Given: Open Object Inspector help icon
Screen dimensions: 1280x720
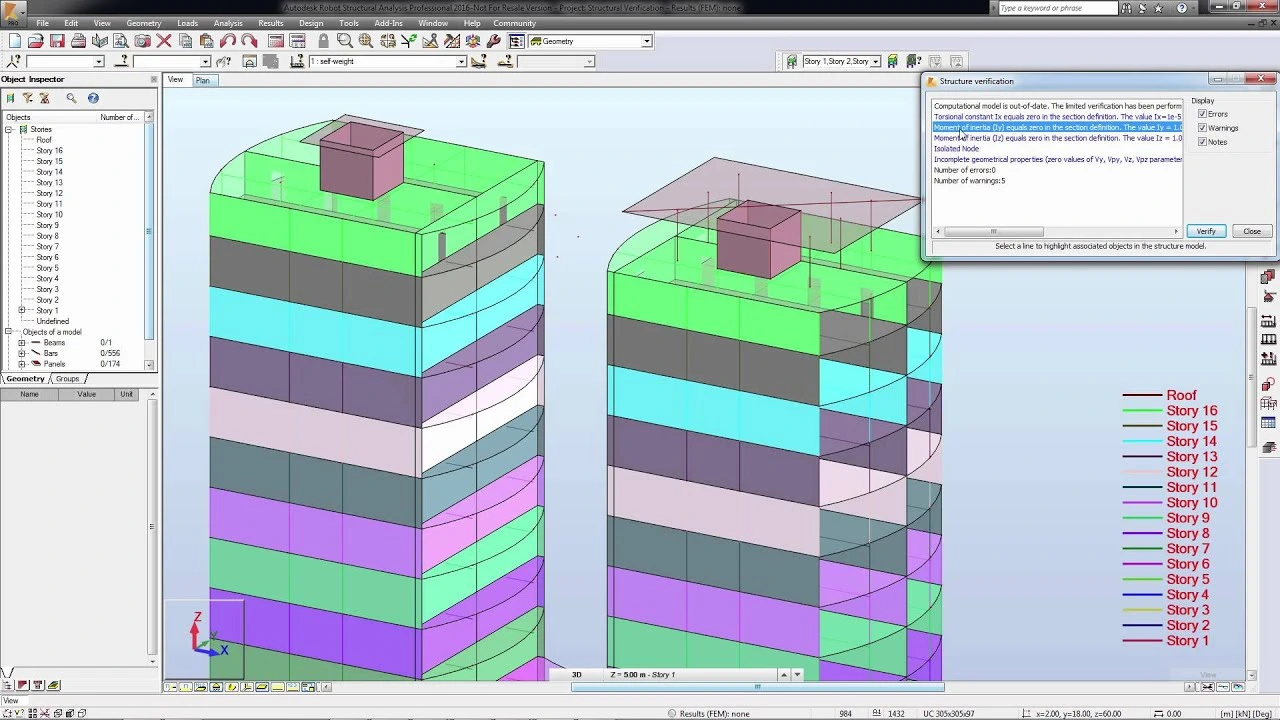Looking at the screenshot, I should [x=93, y=98].
